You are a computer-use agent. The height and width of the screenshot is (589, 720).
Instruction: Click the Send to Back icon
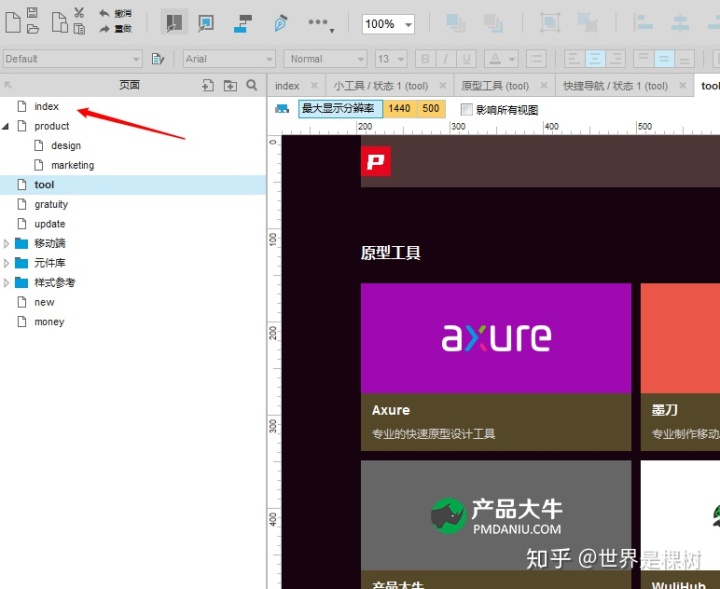pyautogui.click(x=493, y=22)
